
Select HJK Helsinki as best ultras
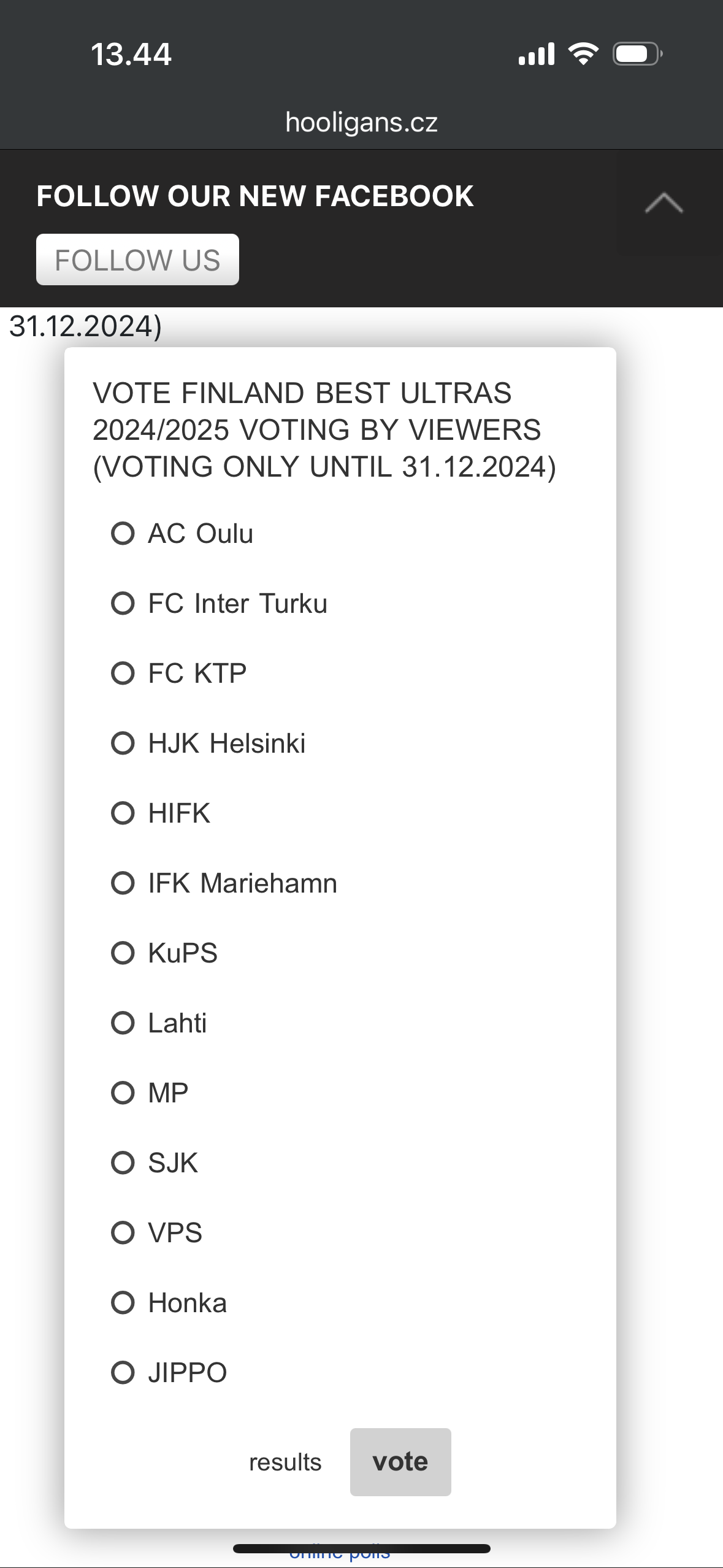[123, 743]
